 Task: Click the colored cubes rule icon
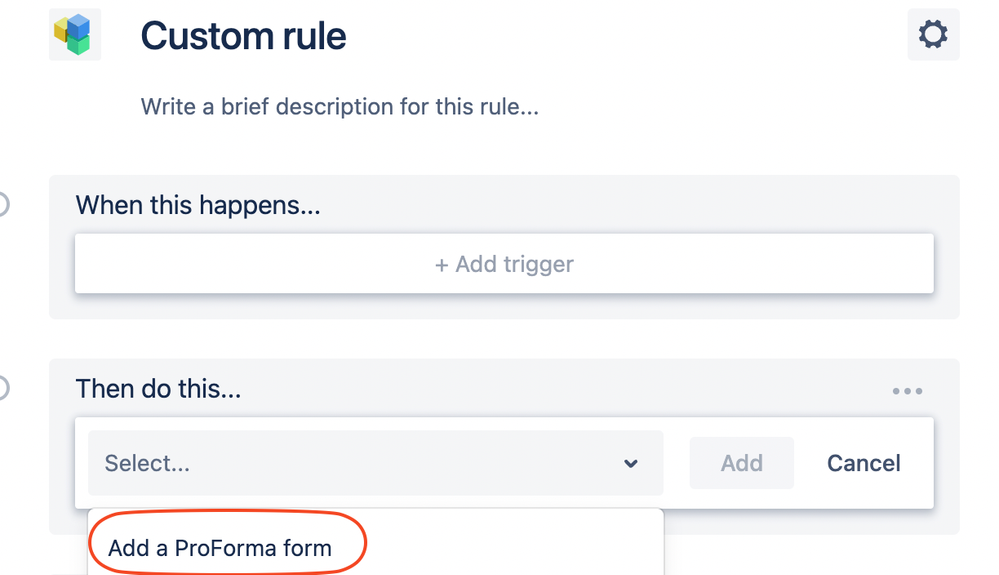tap(75, 34)
